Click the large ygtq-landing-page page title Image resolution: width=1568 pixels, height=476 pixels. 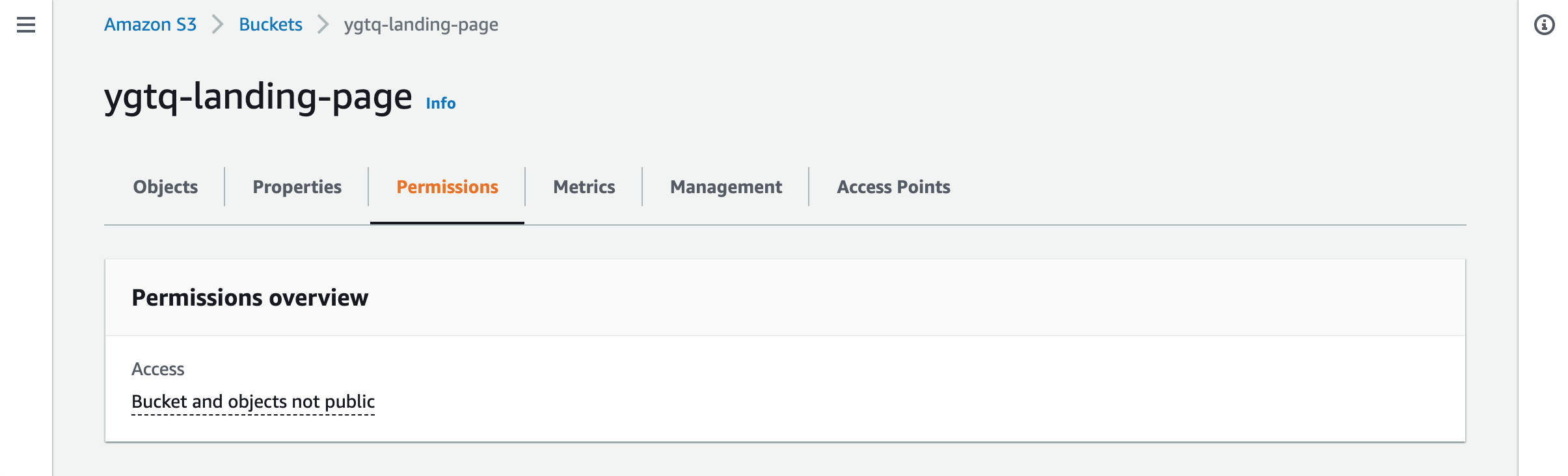[258, 97]
